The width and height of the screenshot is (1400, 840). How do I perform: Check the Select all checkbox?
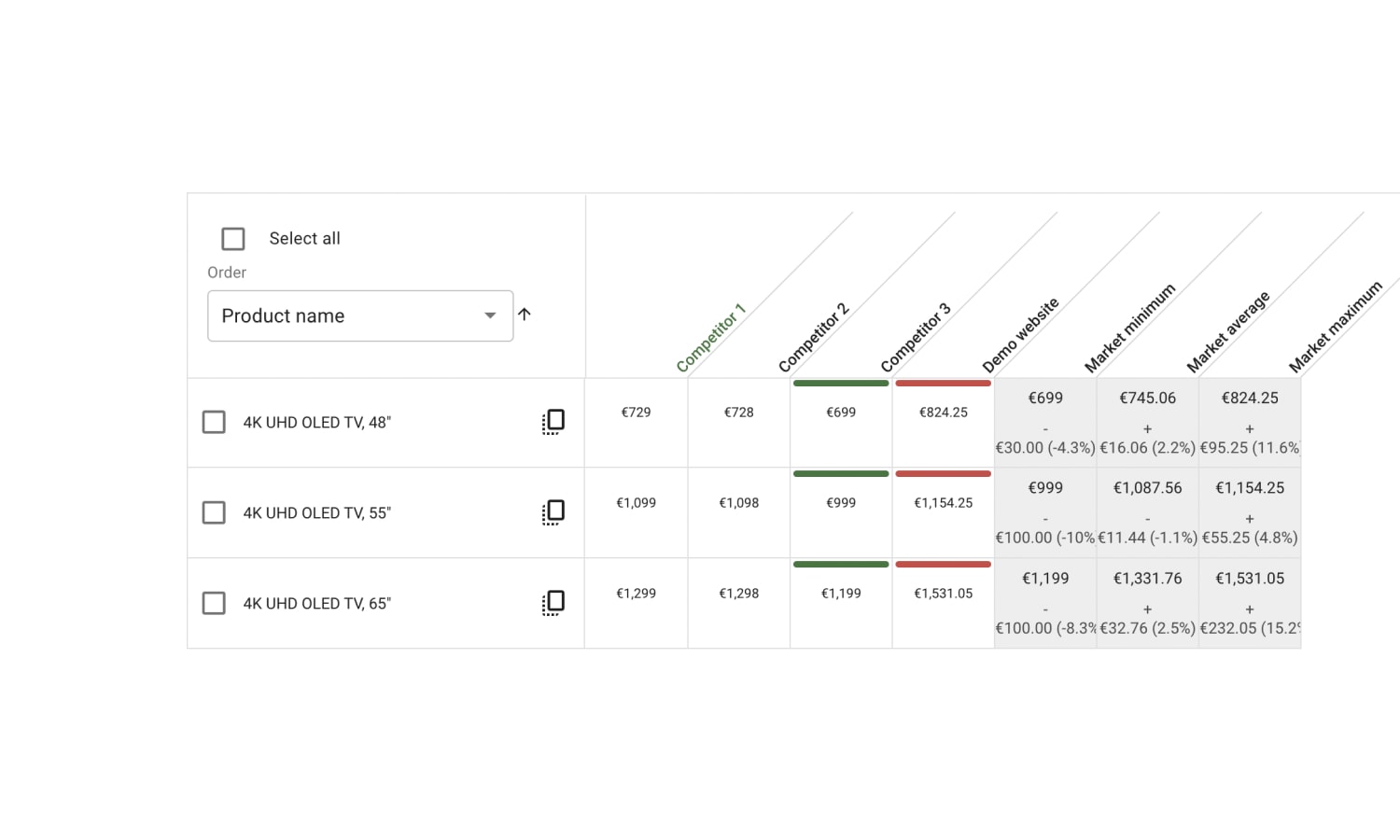(233, 239)
